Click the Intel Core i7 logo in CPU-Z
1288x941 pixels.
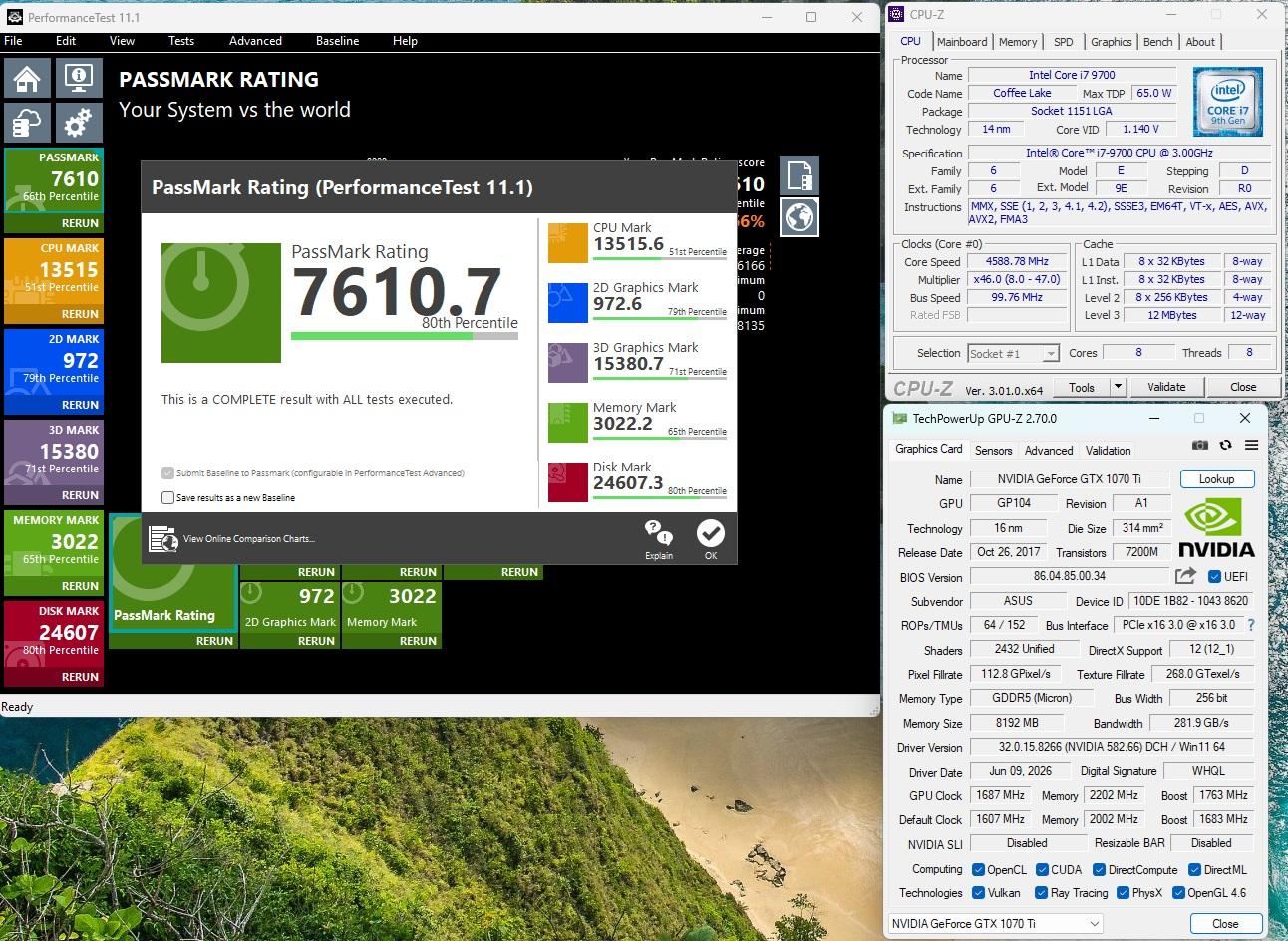[x=1228, y=102]
